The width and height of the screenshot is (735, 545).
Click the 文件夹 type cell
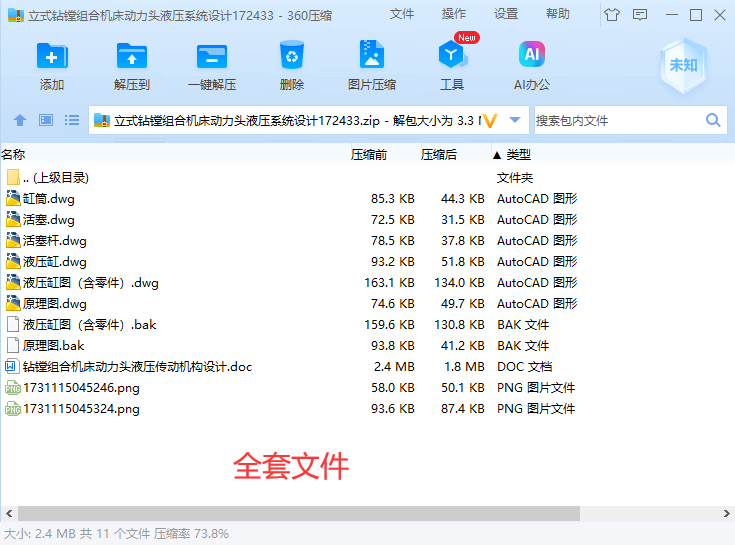(x=515, y=178)
